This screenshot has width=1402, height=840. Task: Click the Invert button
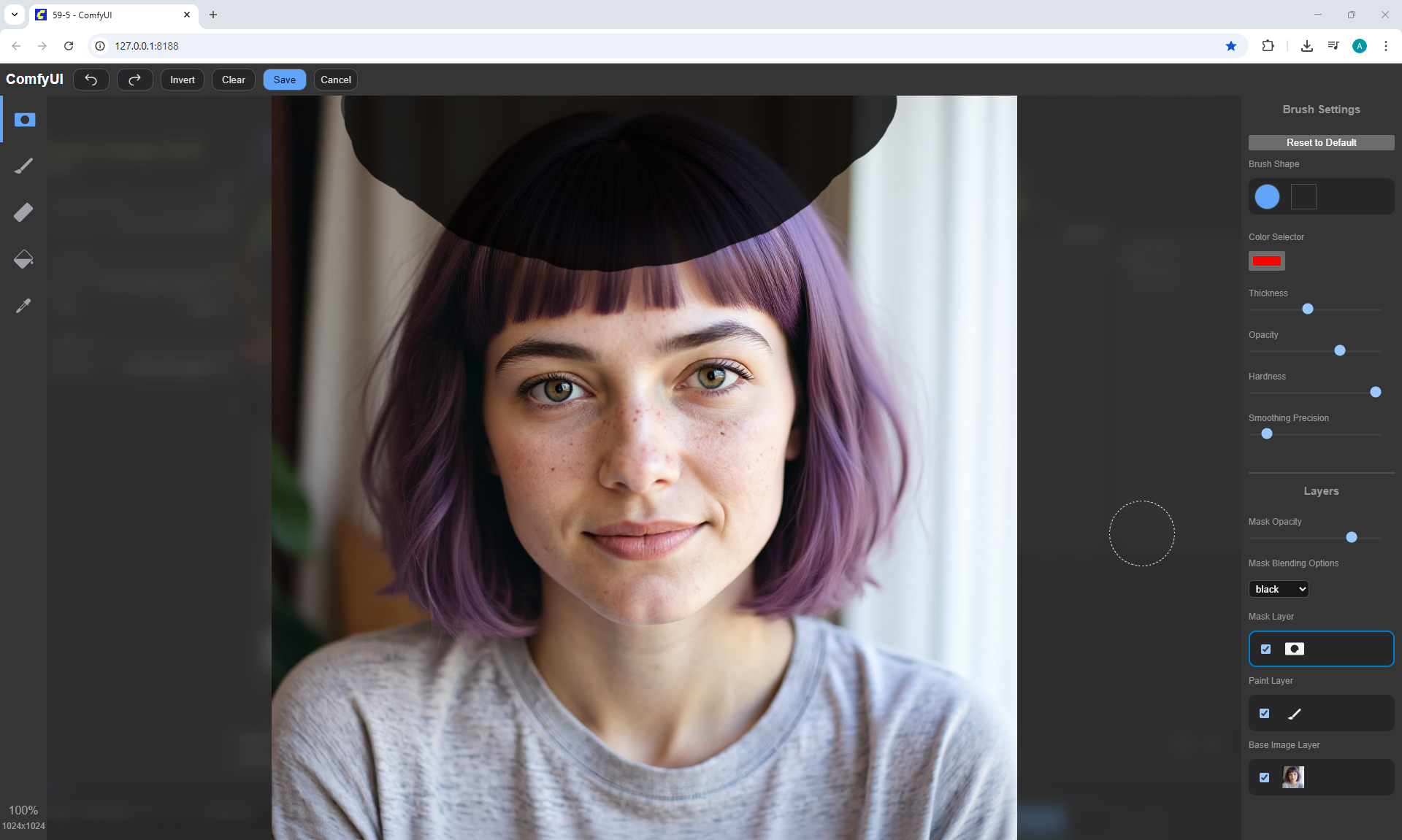pyautogui.click(x=183, y=80)
